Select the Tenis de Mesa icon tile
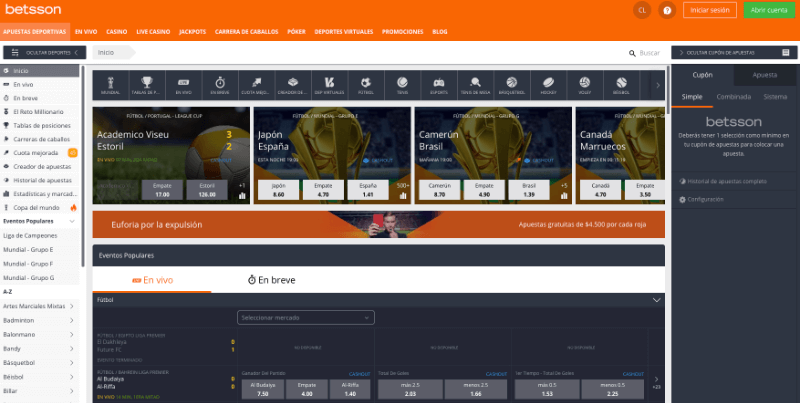Image resolution: width=800 pixels, height=403 pixels. tap(476, 85)
